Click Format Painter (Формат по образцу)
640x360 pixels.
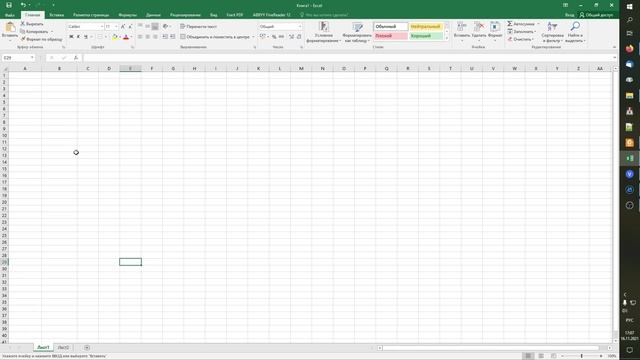(42, 39)
